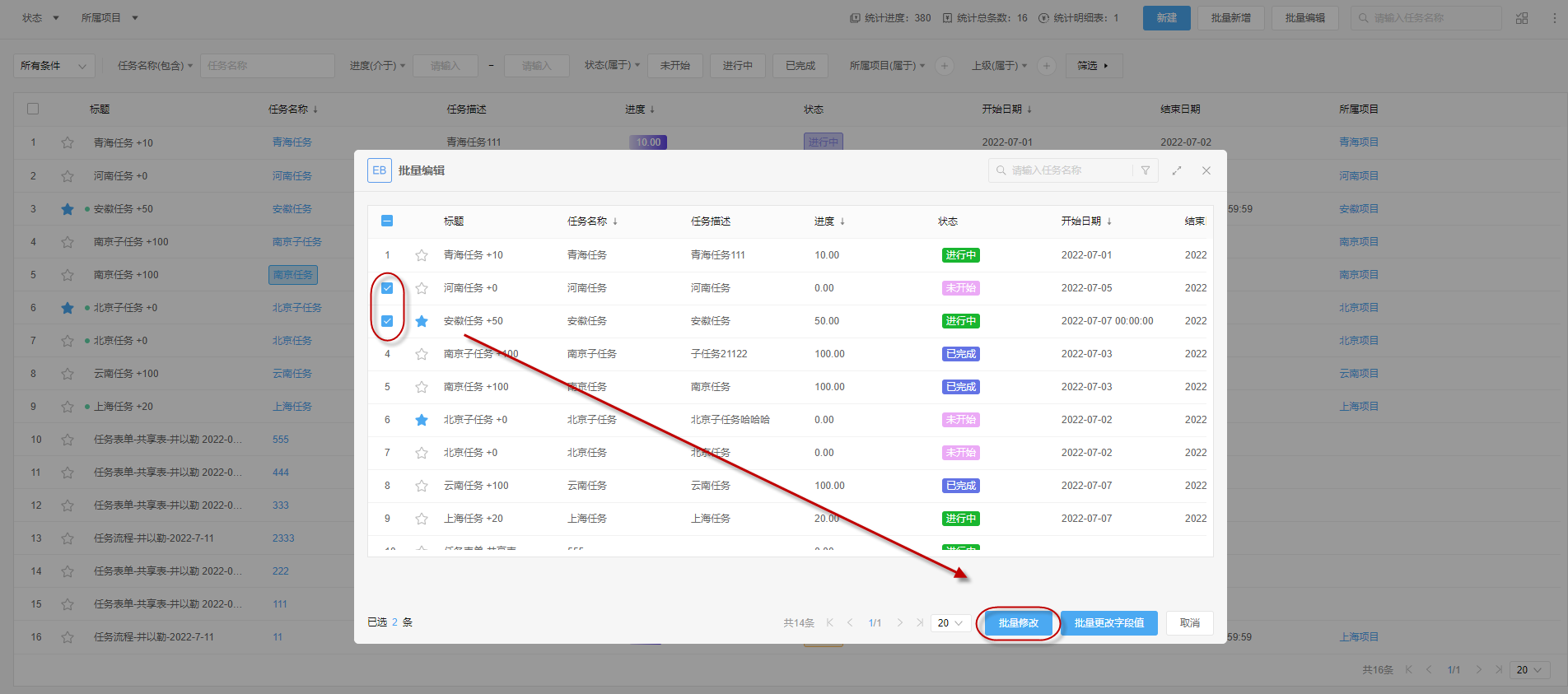Screen dimensions: 1568x694
Task: Sort dialog table by 开始日期 arrow
Action: click(1109, 221)
